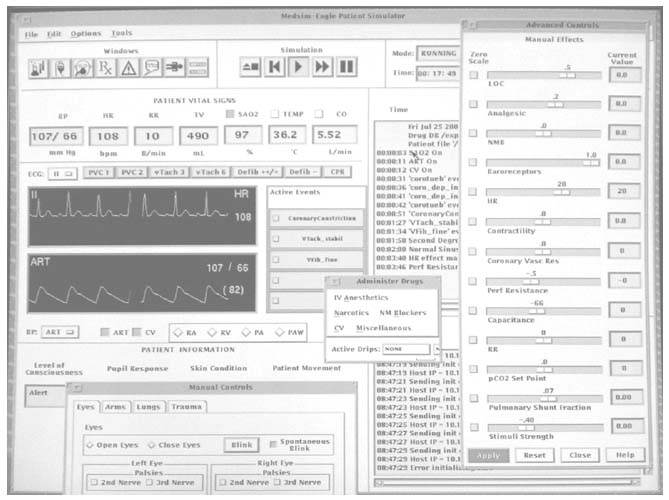Image resolution: width=669 pixels, height=500 pixels.
Task: Toggle Spontaneous Blink checkbox
Action: tap(273, 445)
